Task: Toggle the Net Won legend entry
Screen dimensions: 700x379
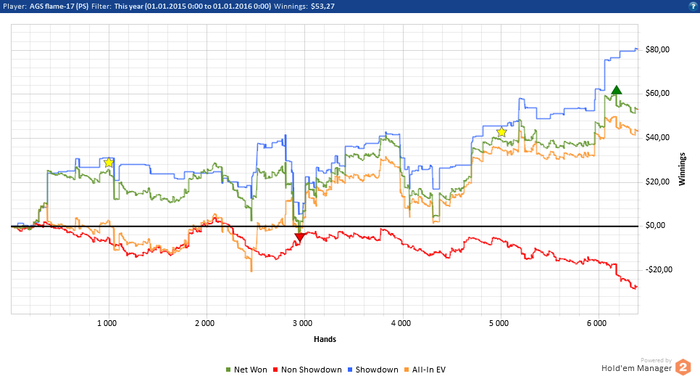Action: pos(247,370)
